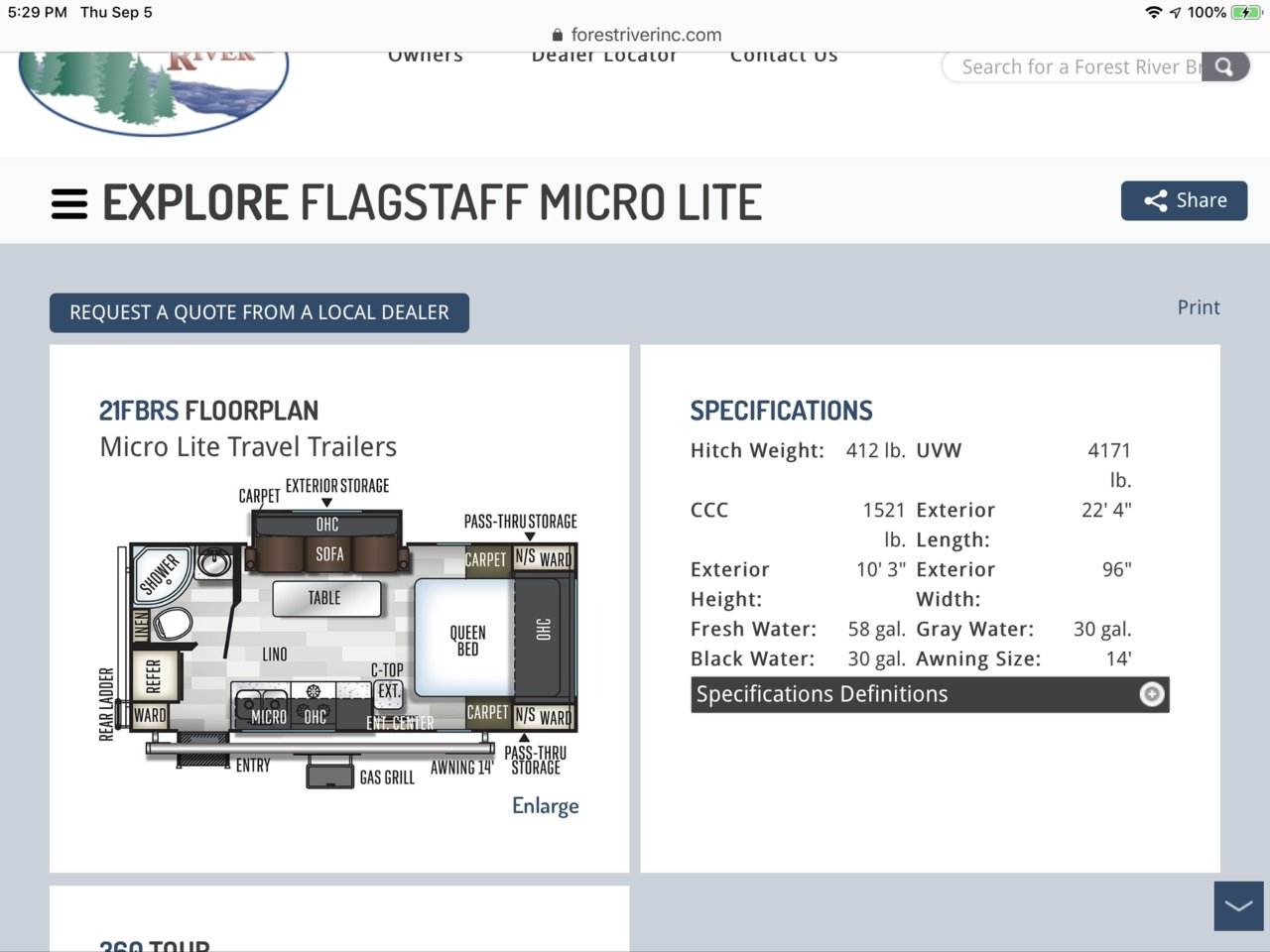Enlarge the floorplan image
Screen dimensions: 1270x952
point(546,806)
